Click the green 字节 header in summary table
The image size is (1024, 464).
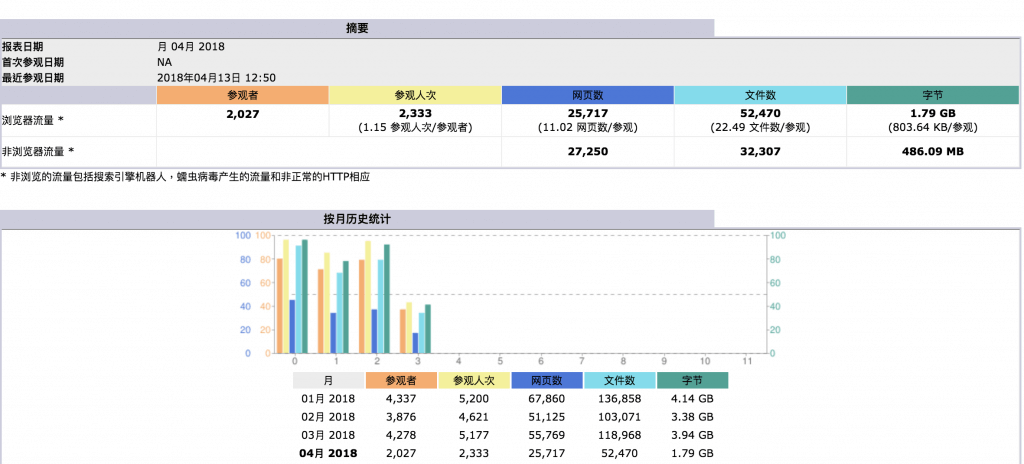point(933,95)
